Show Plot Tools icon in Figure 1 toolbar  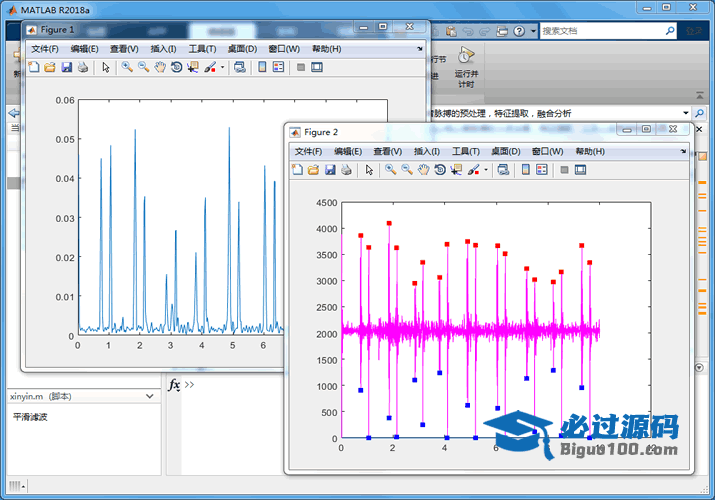[316, 67]
